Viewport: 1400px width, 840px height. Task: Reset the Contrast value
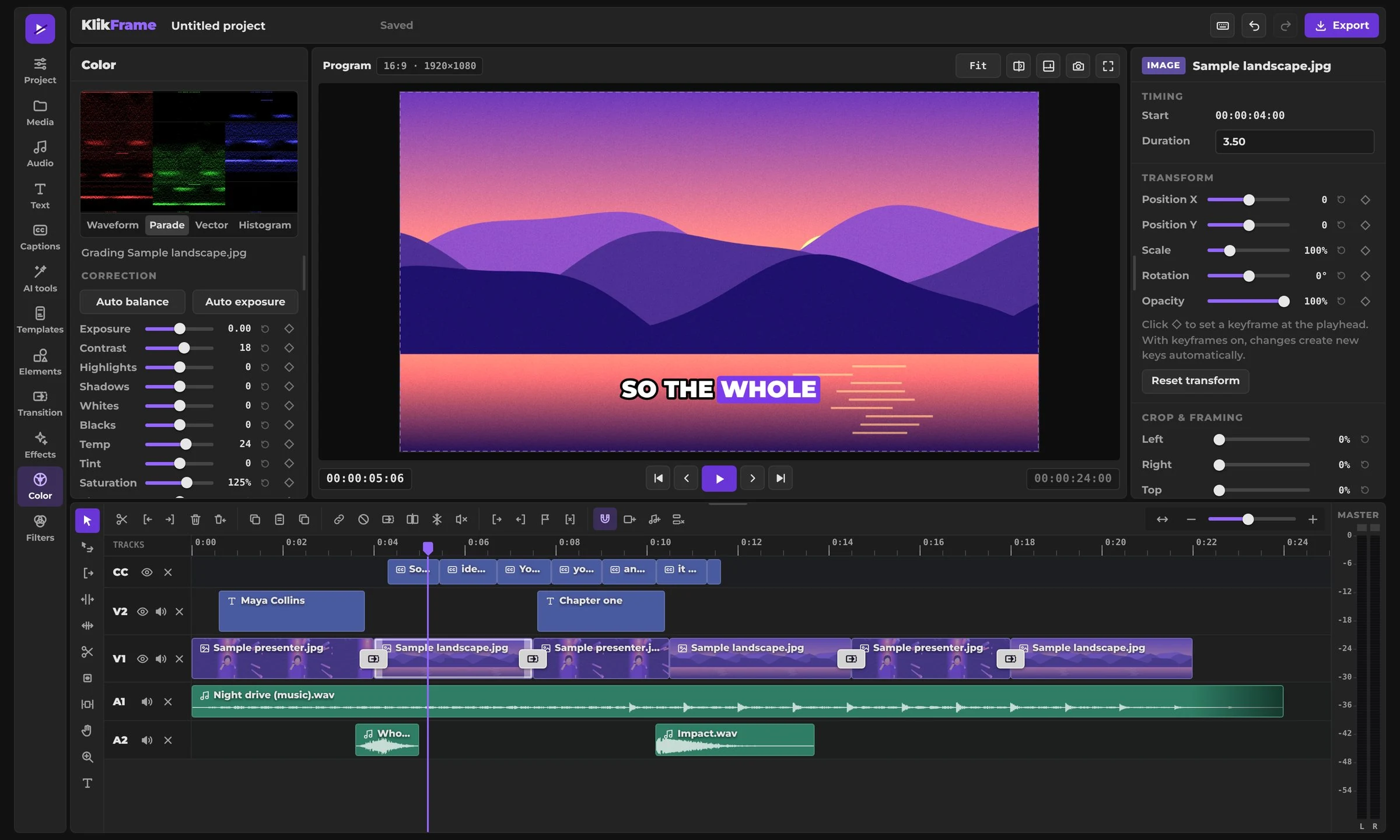(265, 348)
